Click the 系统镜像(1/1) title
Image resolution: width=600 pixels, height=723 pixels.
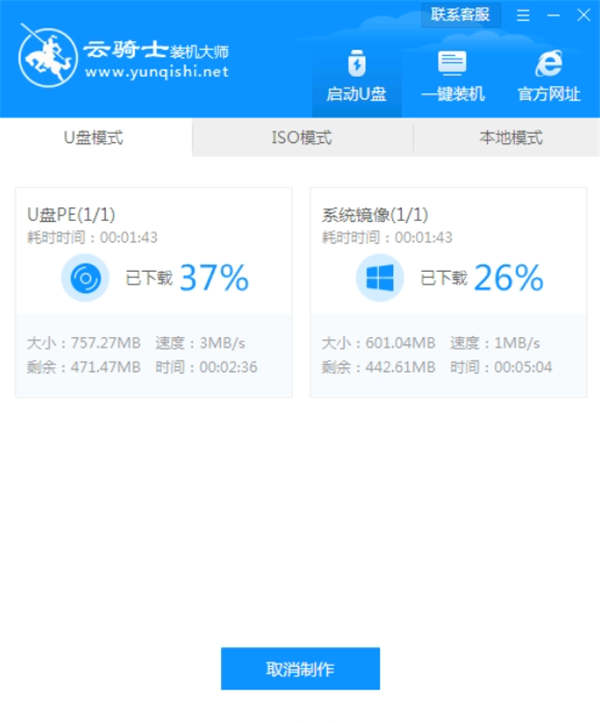pos(375,214)
